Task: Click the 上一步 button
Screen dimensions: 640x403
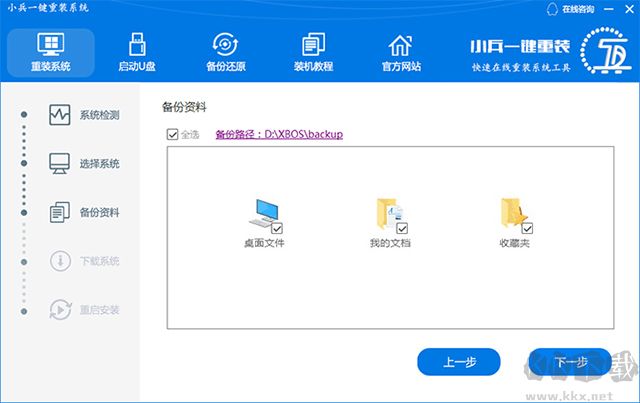Action: click(x=459, y=362)
